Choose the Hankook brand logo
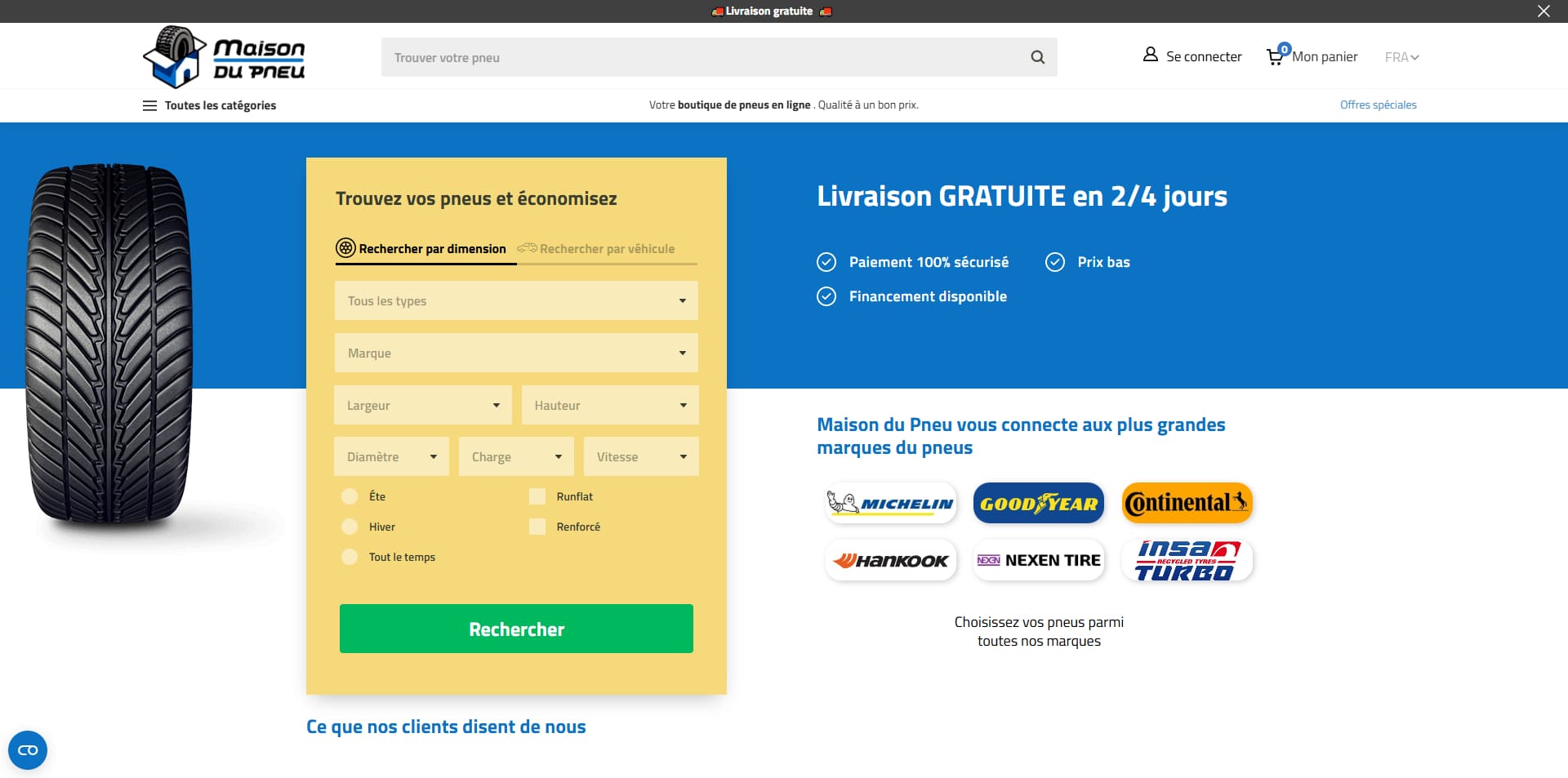 point(890,560)
